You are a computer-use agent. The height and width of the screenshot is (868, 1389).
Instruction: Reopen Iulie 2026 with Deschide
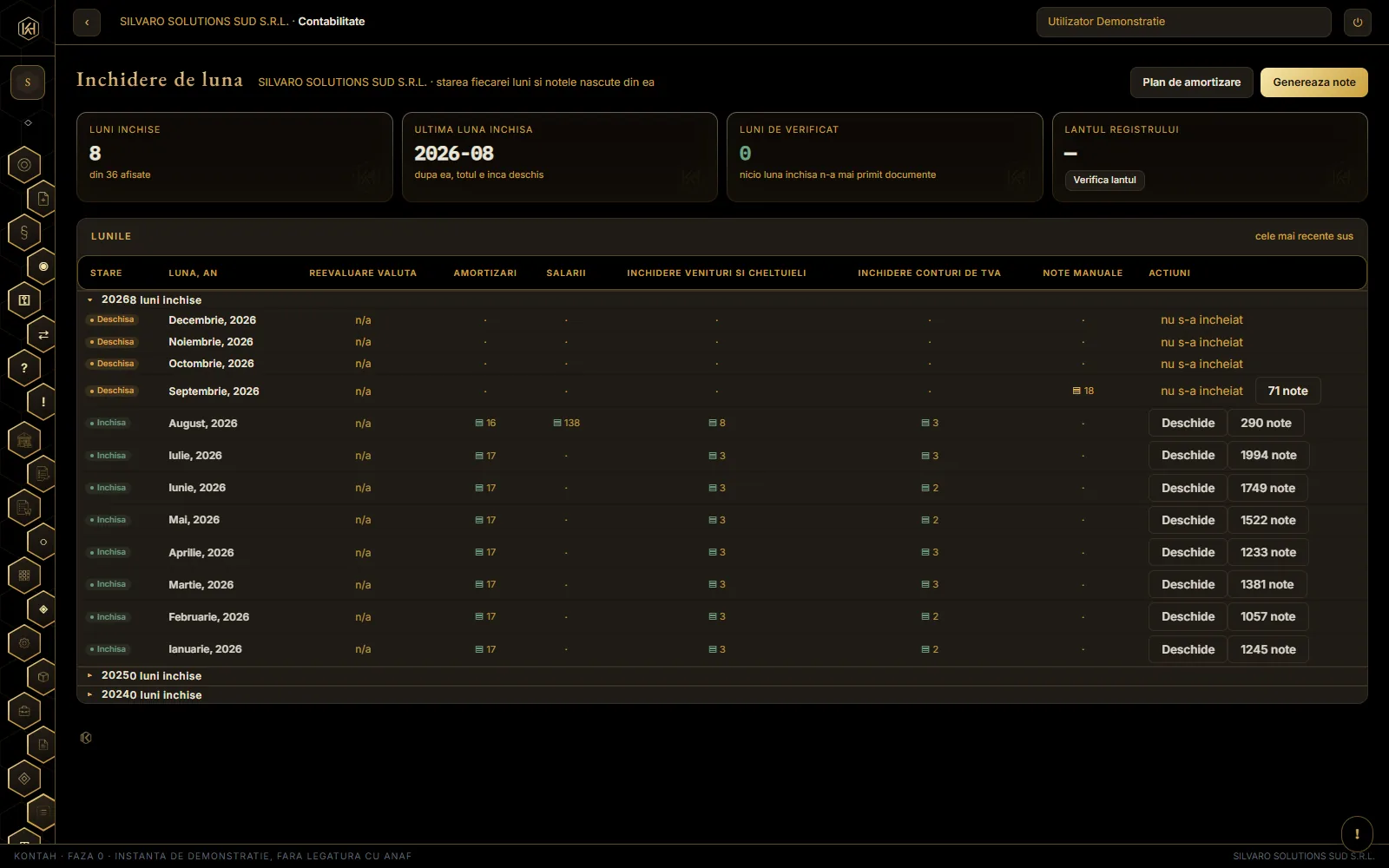click(x=1188, y=455)
